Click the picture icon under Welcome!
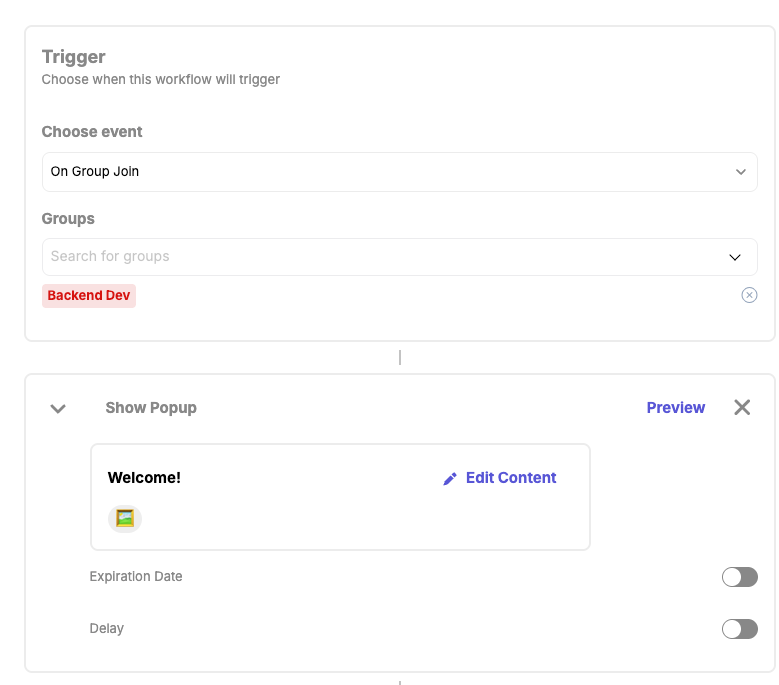This screenshot has height=685, width=779. coord(125,518)
